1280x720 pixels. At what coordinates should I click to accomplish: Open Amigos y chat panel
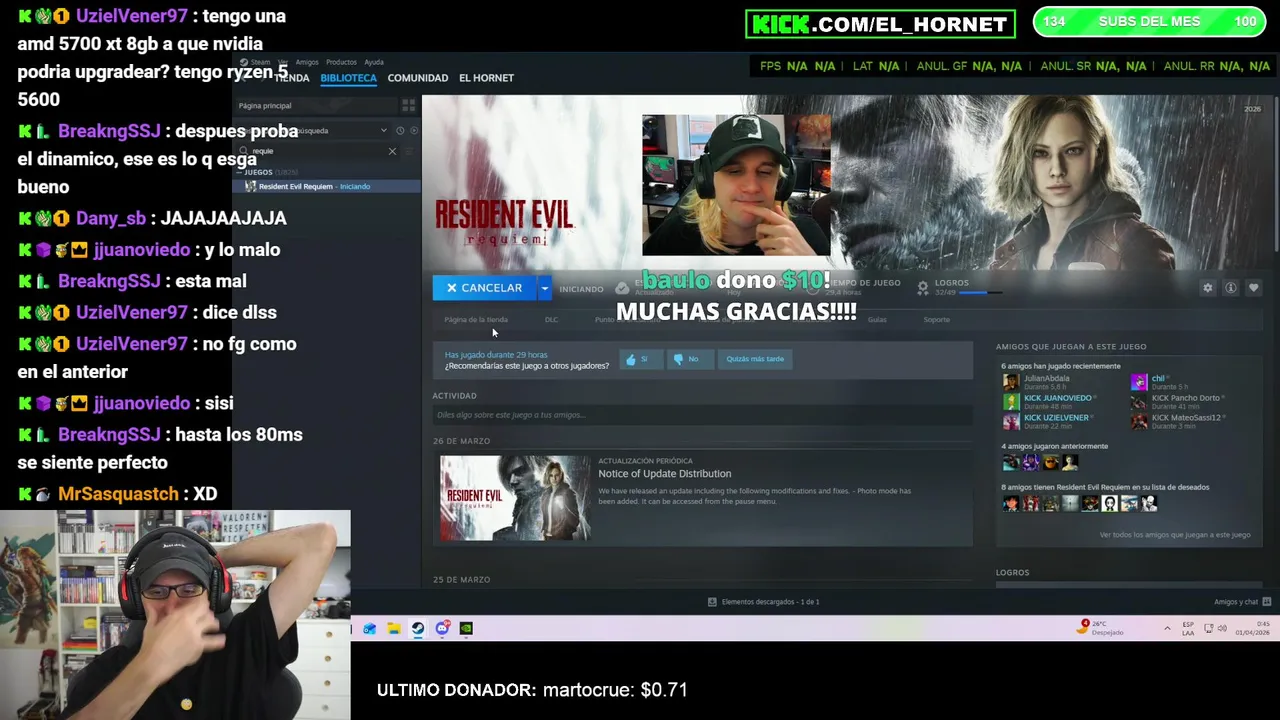(1241, 602)
